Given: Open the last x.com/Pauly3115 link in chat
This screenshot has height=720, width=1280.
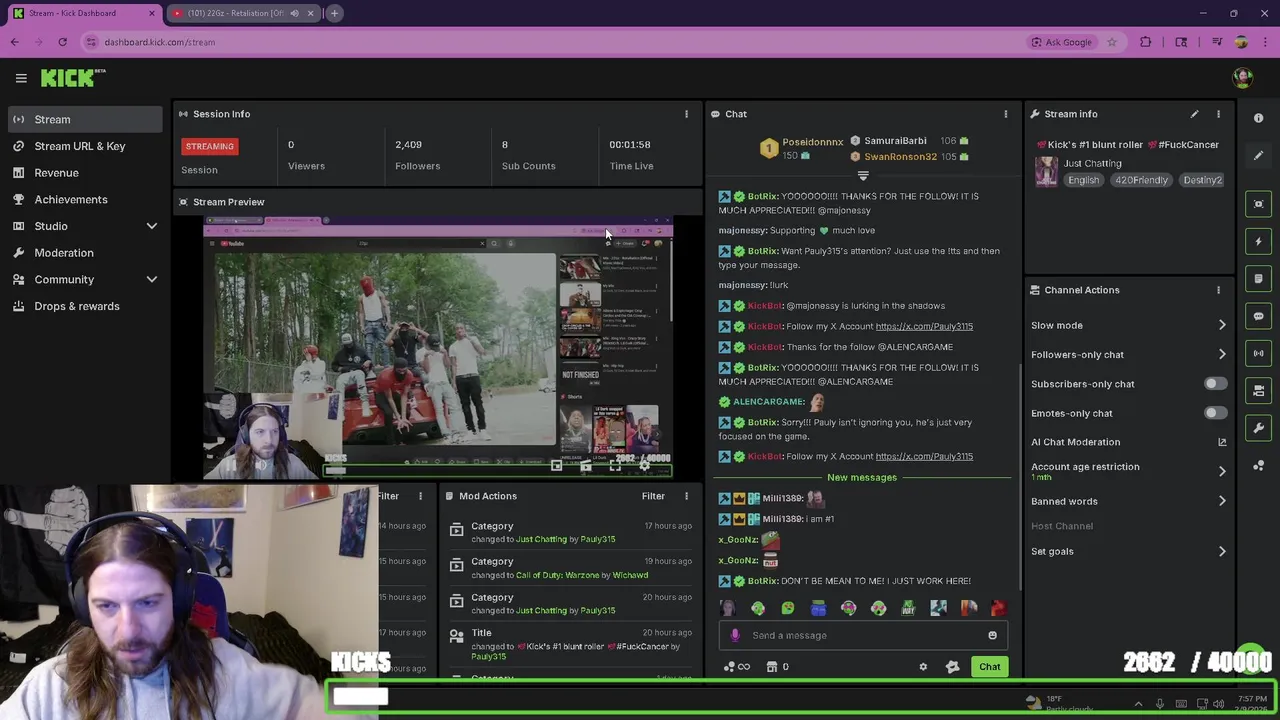Looking at the screenshot, I should (924, 456).
